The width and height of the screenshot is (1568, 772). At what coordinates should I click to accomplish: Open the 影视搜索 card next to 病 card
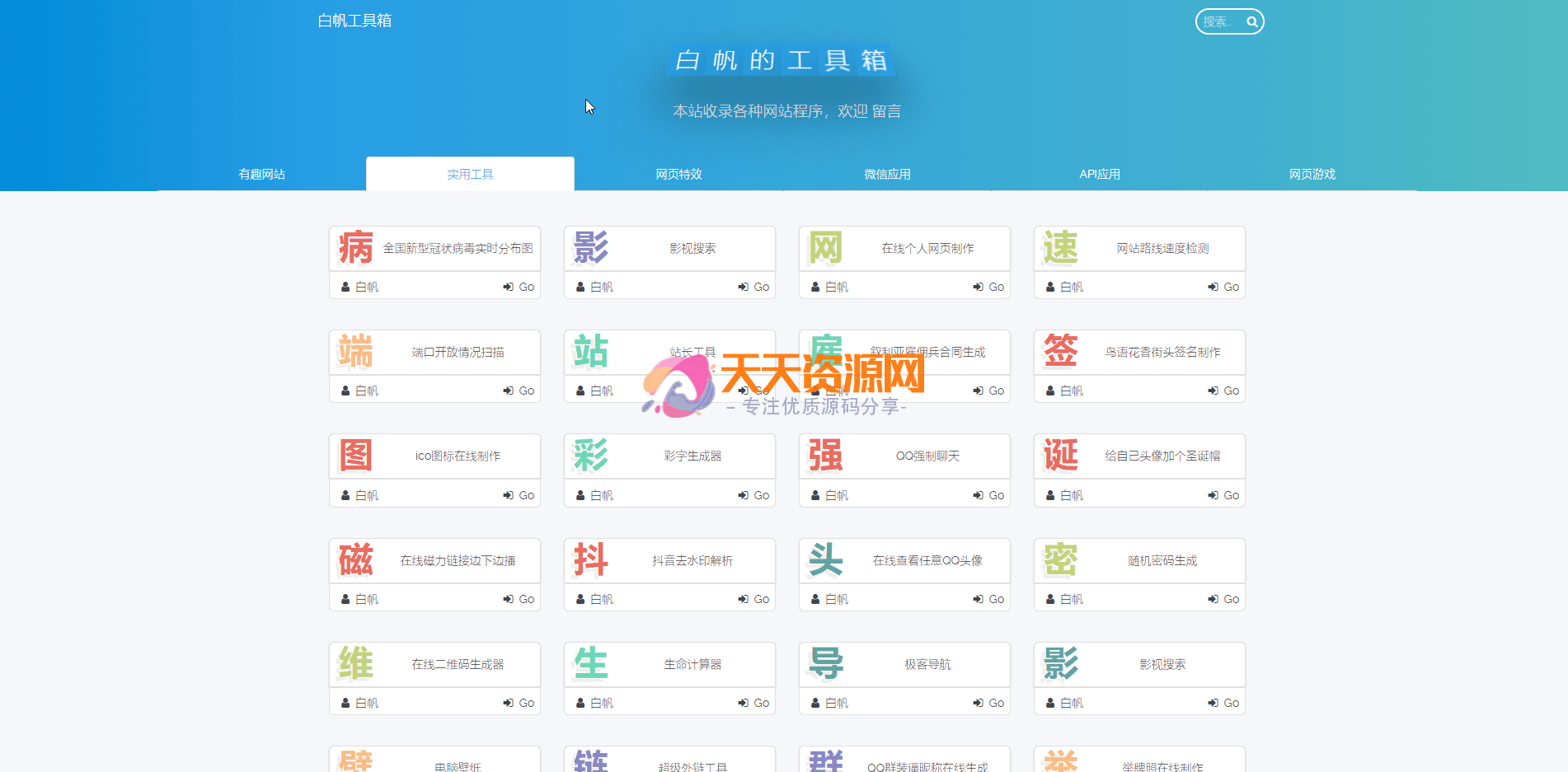click(692, 248)
